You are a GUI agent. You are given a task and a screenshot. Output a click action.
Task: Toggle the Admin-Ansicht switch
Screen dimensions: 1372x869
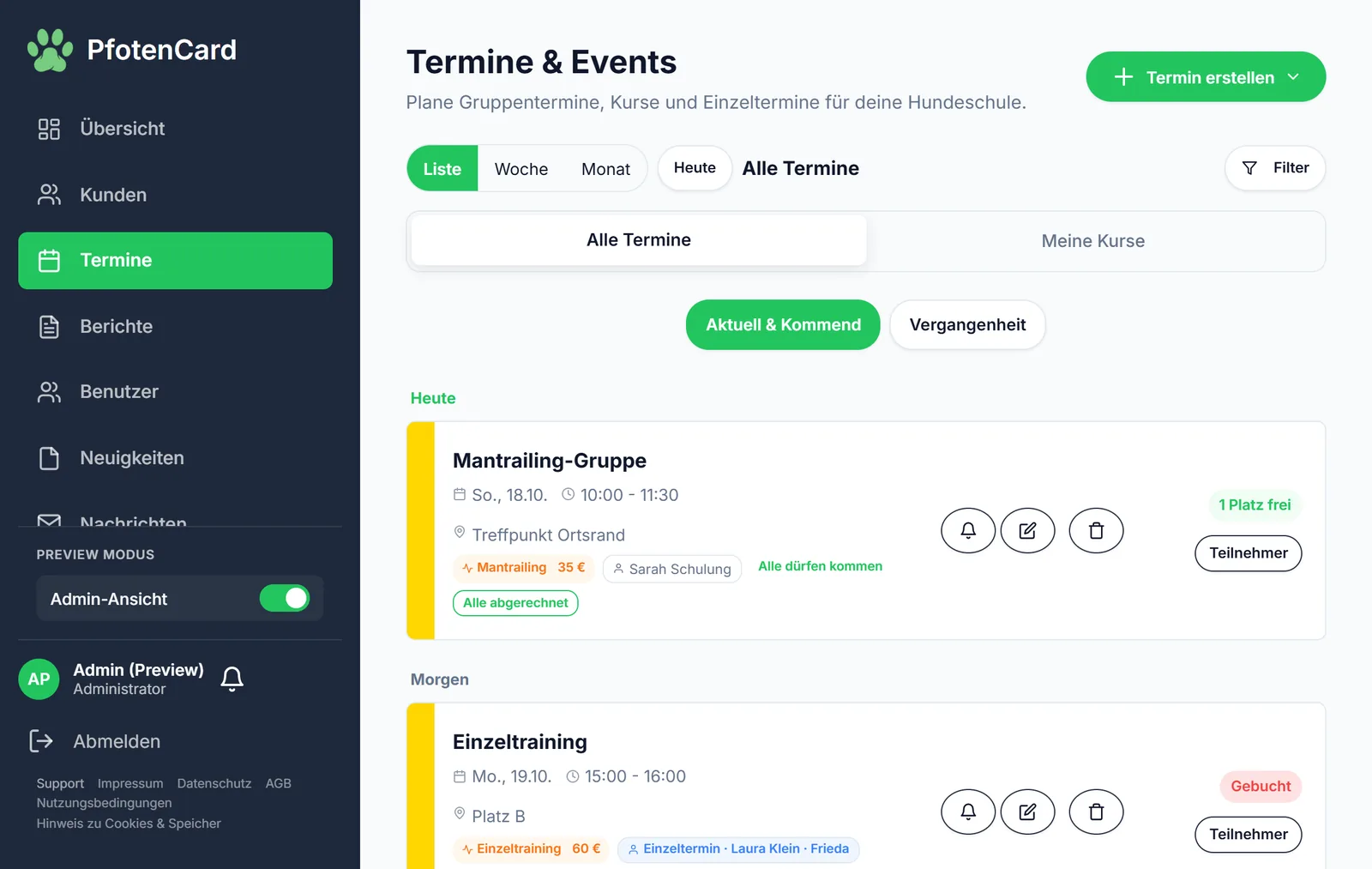tap(285, 598)
